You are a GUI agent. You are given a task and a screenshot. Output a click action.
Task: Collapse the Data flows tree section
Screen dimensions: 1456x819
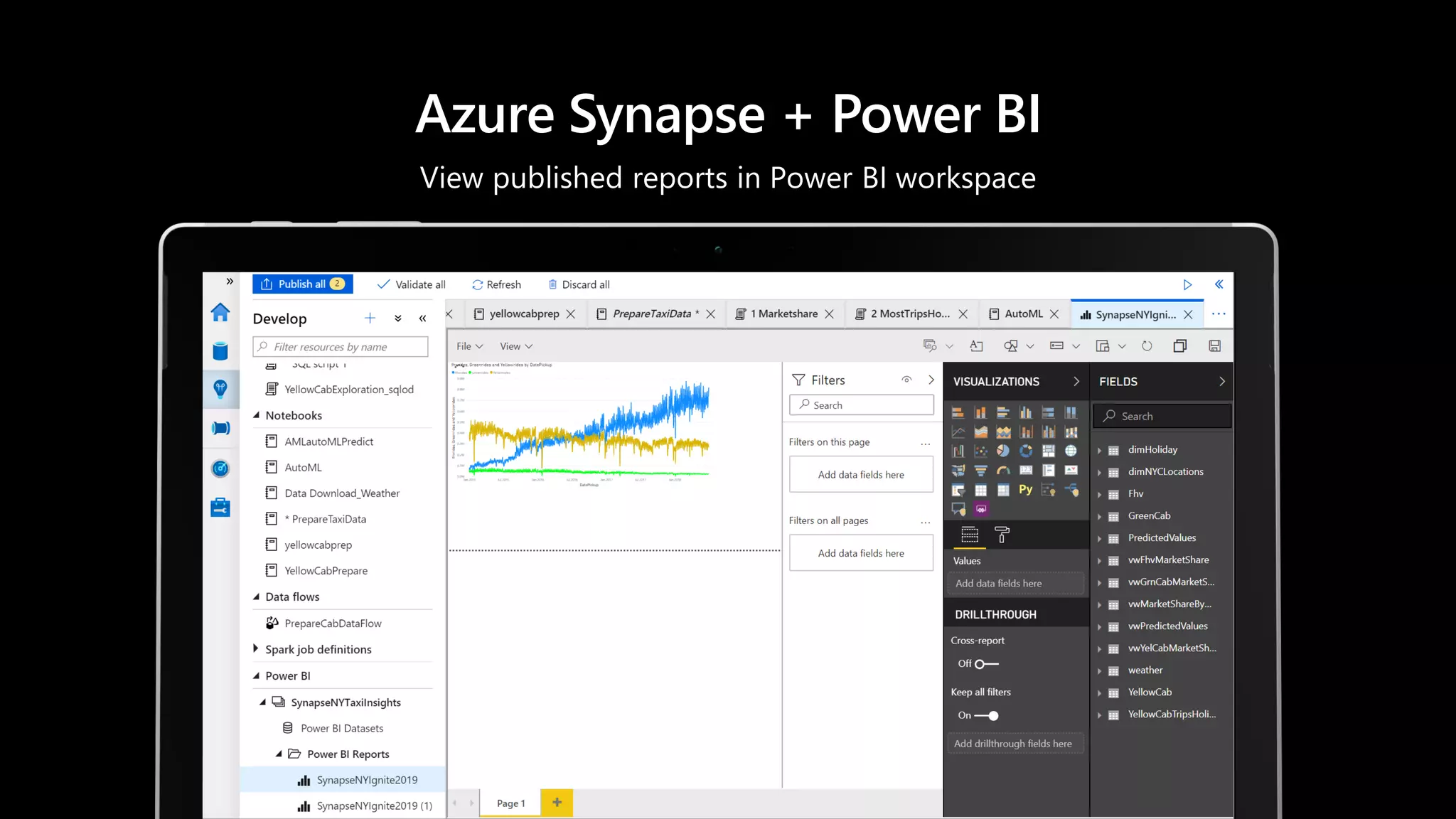point(257,596)
